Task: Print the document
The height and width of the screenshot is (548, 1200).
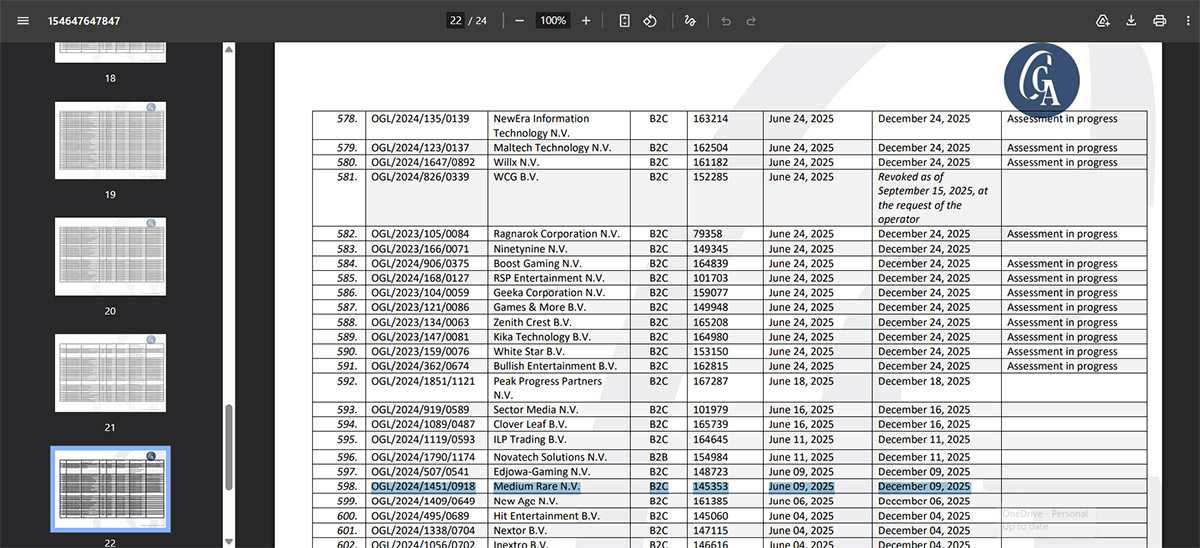Action: click(1160, 21)
